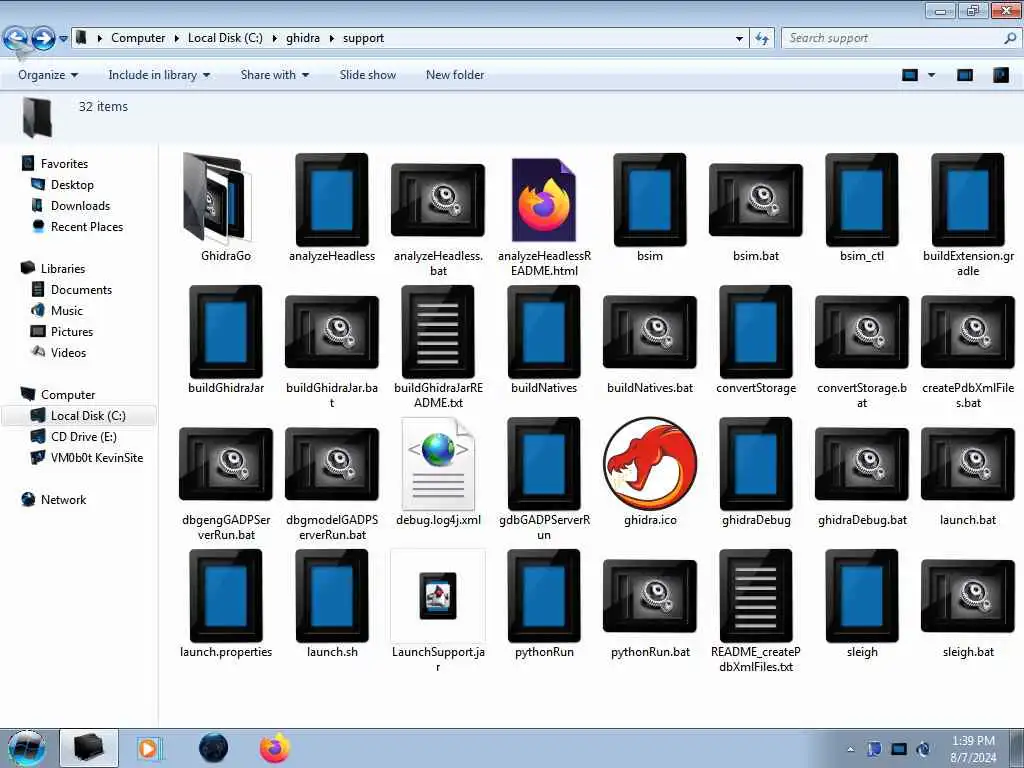Open the media player taskbar icon
Screen dimensions: 1024x768
tap(150, 748)
